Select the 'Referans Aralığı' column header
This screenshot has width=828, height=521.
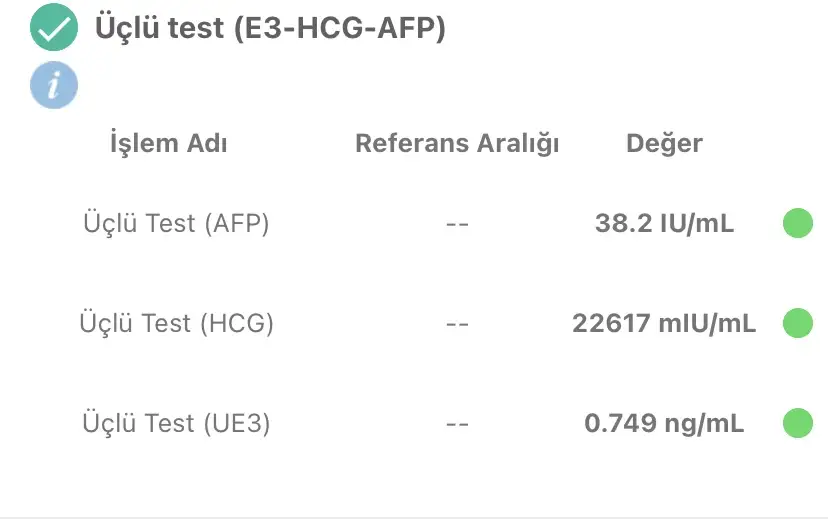pos(457,143)
